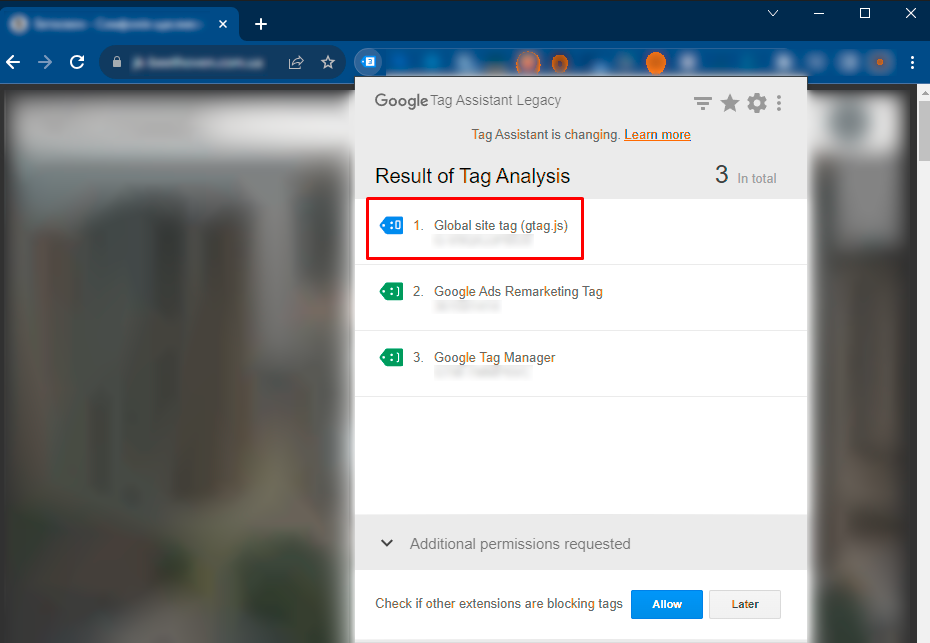The width and height of the screenshot is (930, 643).
Task: Click the site lock security icon
Action: (x=117, y=62)
